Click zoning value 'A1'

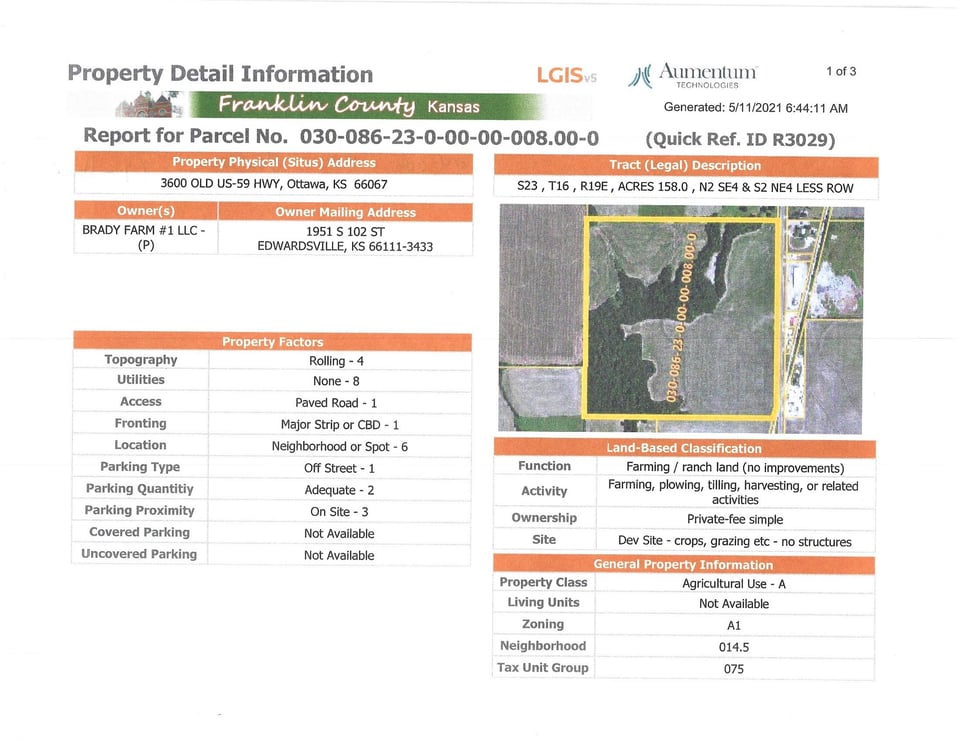coord(734,626)
